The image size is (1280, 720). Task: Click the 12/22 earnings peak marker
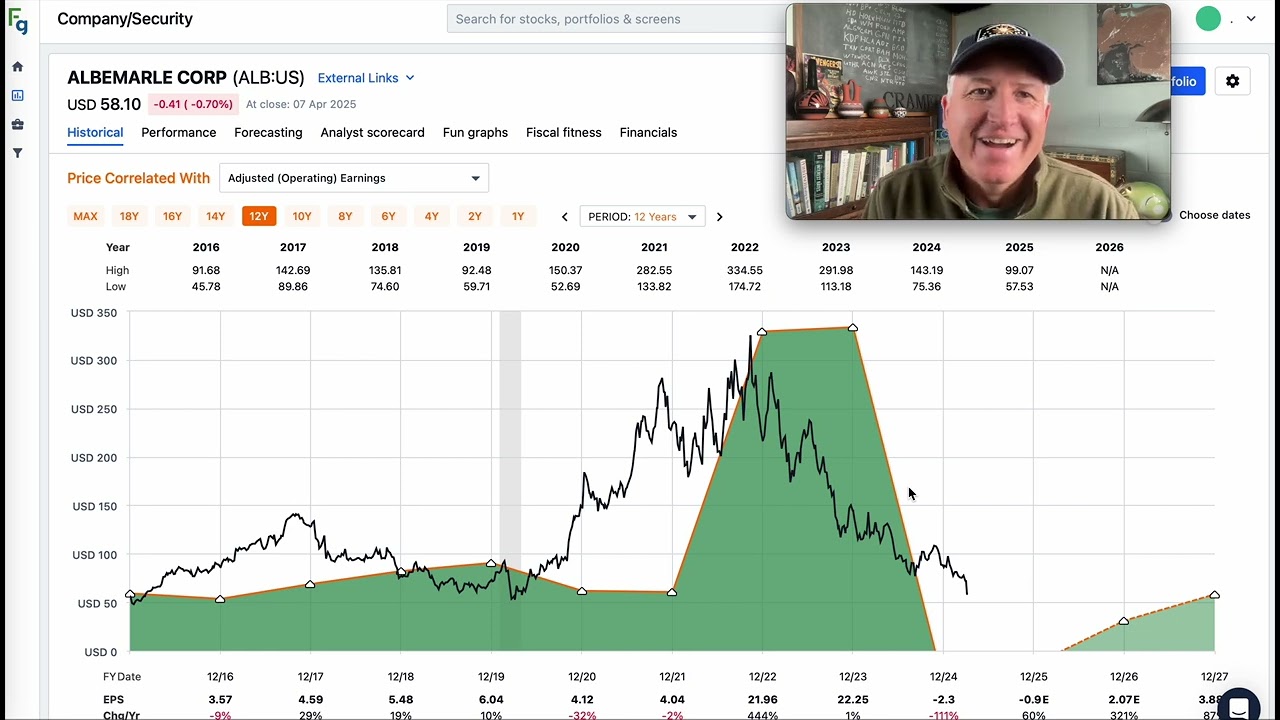(762, 331)
